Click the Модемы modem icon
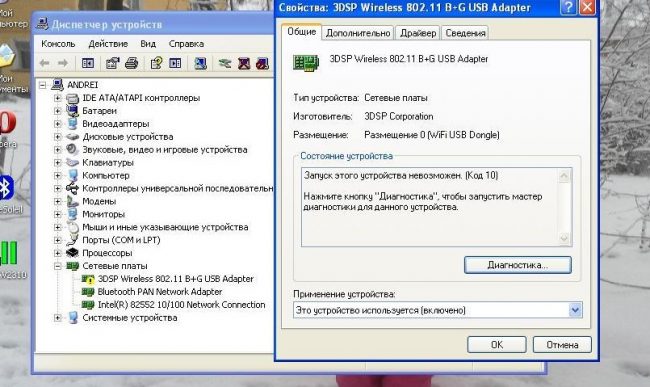The width and height of the screenshot is (650, 387). (73, 201)
